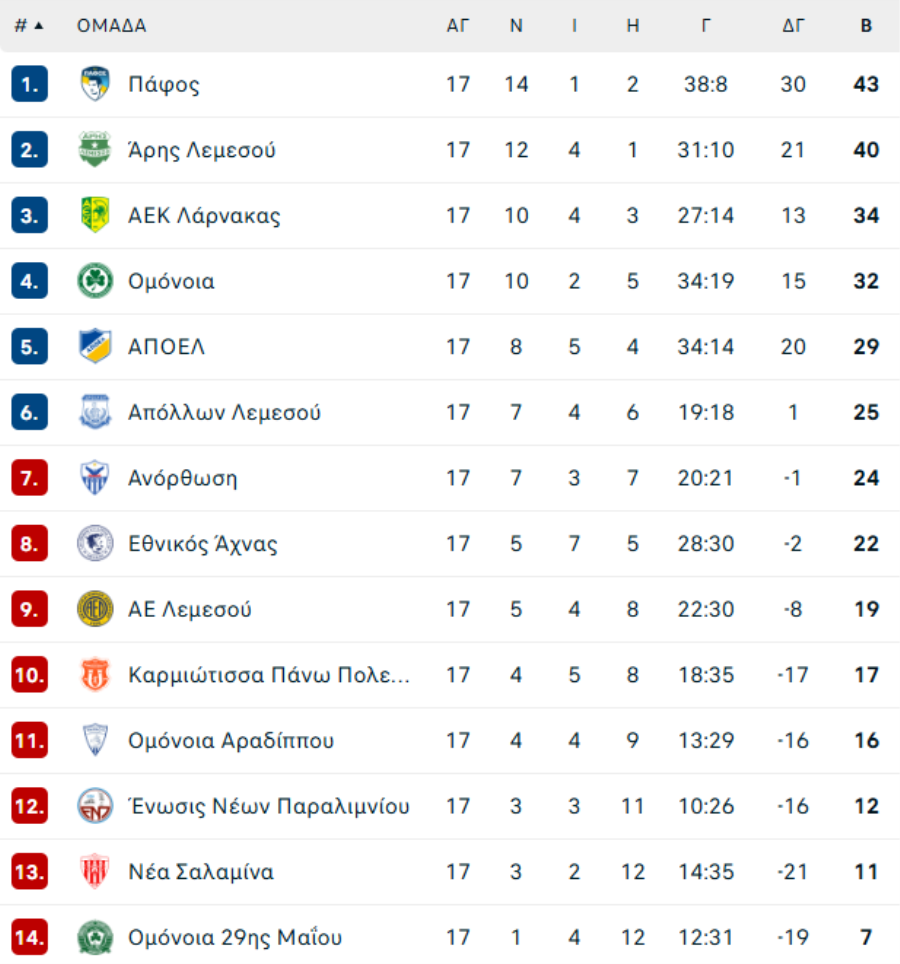Click the blue position 1 badge
The image size is (900, 964).
tap(30, 84)
